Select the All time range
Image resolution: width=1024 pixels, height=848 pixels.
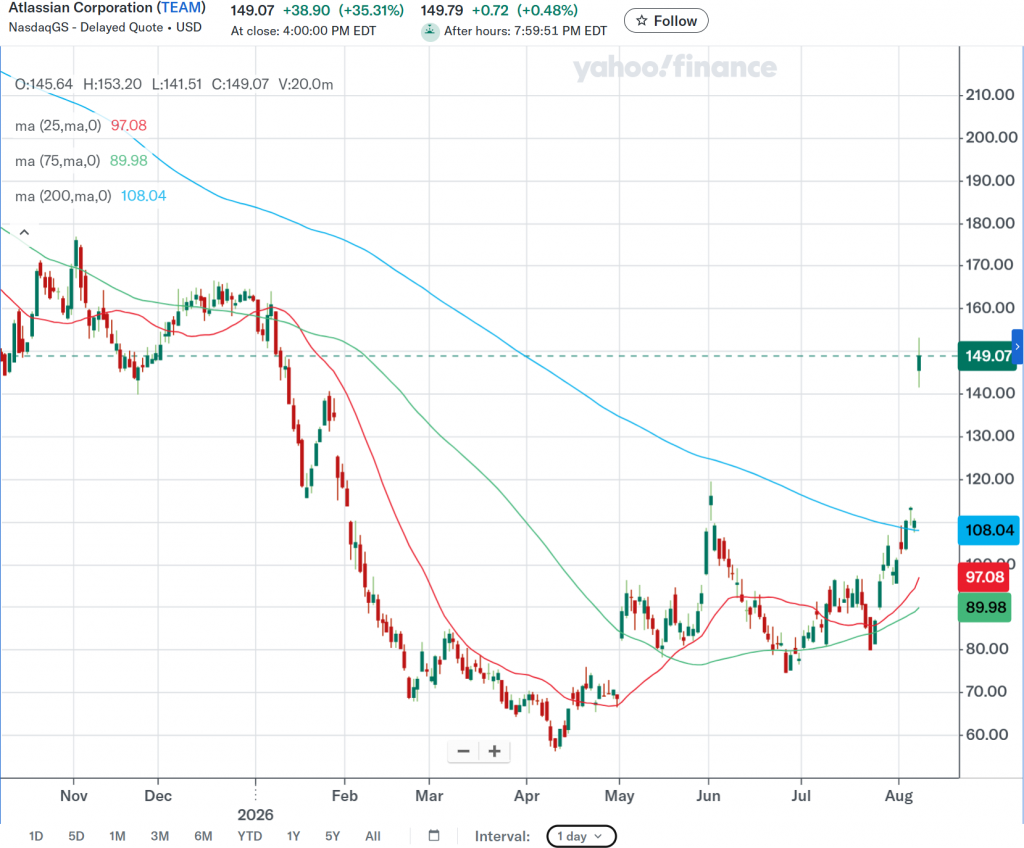[373, 836]
